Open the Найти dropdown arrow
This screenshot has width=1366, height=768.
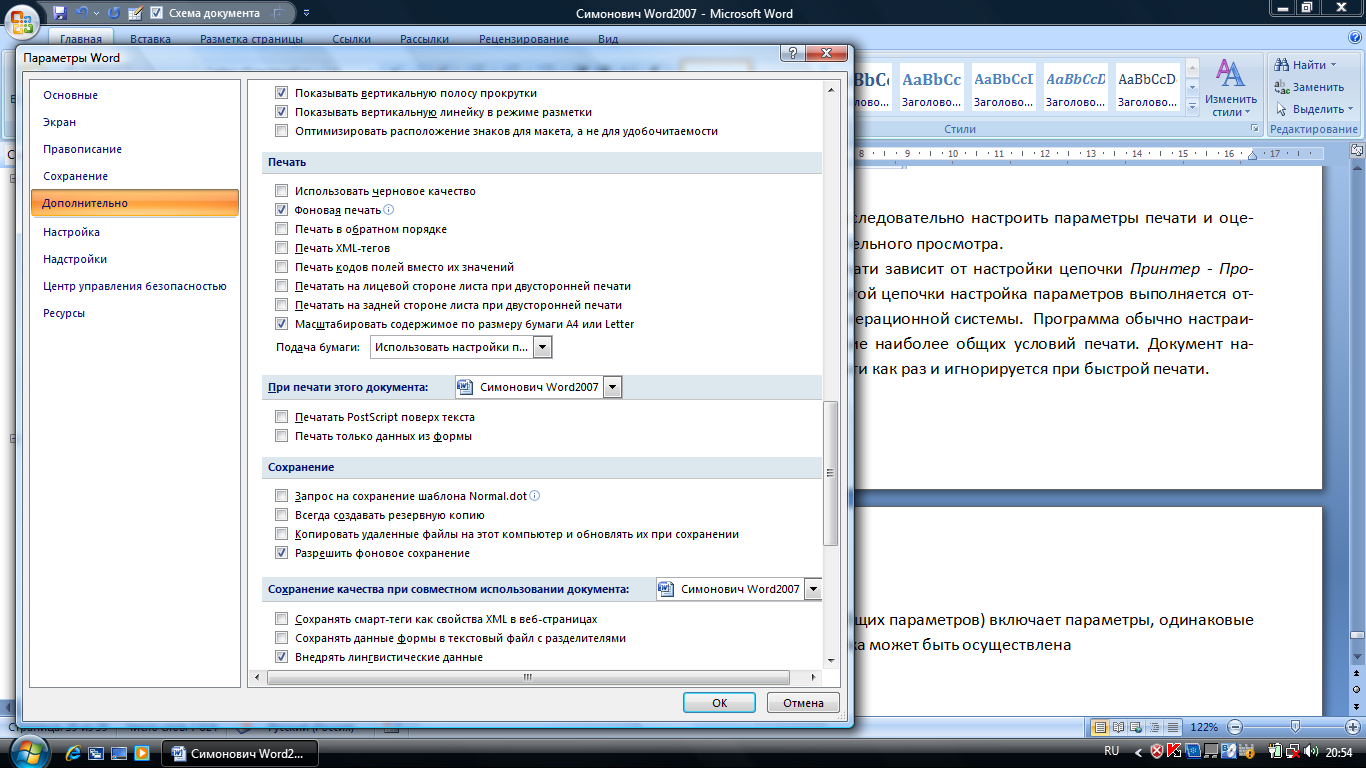[1333, 65]
